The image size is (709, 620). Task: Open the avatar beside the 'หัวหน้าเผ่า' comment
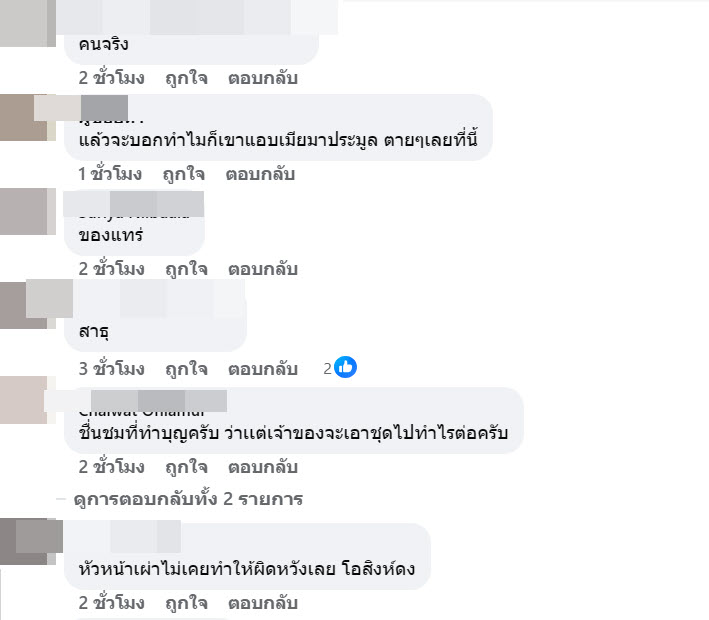(x=28, y=542)
